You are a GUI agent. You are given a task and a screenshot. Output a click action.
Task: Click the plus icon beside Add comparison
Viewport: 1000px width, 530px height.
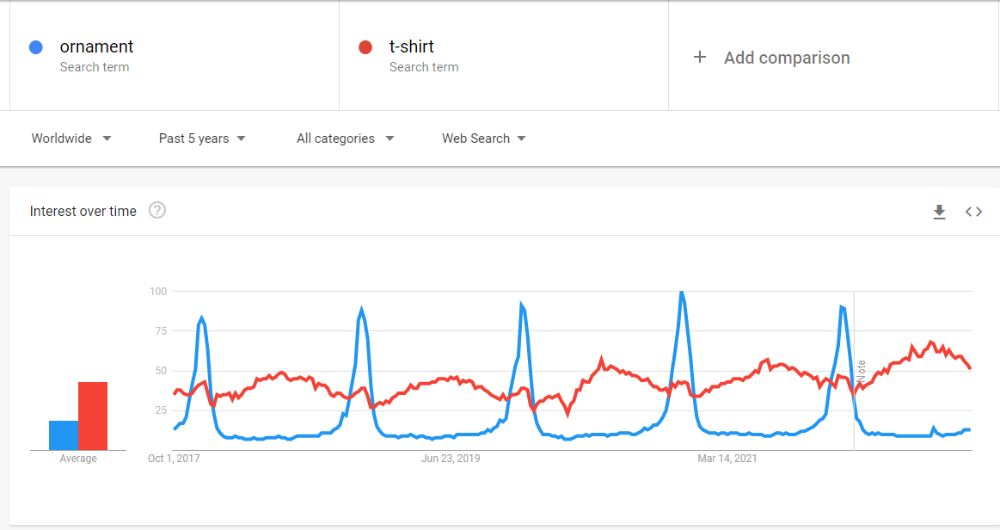click(700, 57)
